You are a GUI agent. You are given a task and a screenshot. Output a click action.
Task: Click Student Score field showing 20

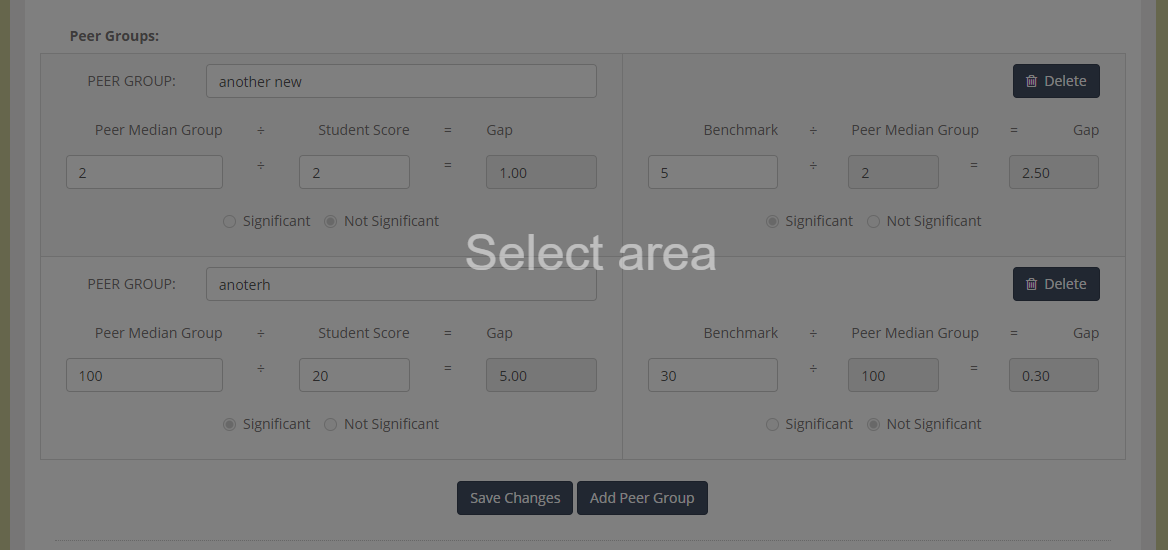(355, 375)
